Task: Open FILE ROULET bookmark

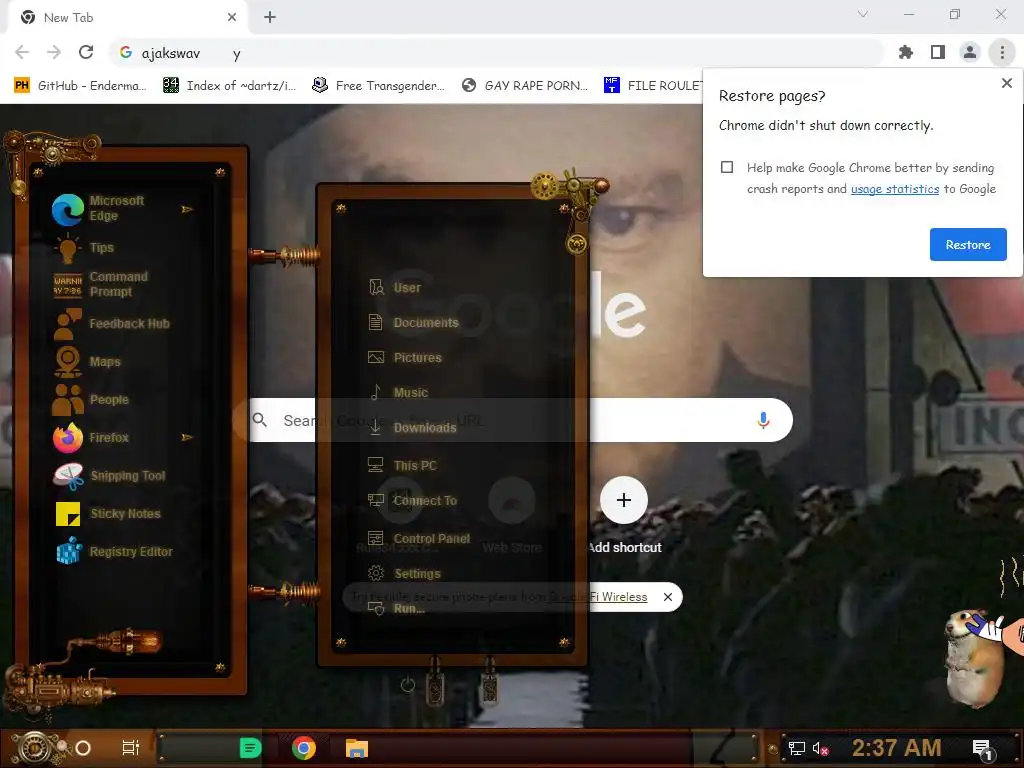Action: [x=653, y=86]
